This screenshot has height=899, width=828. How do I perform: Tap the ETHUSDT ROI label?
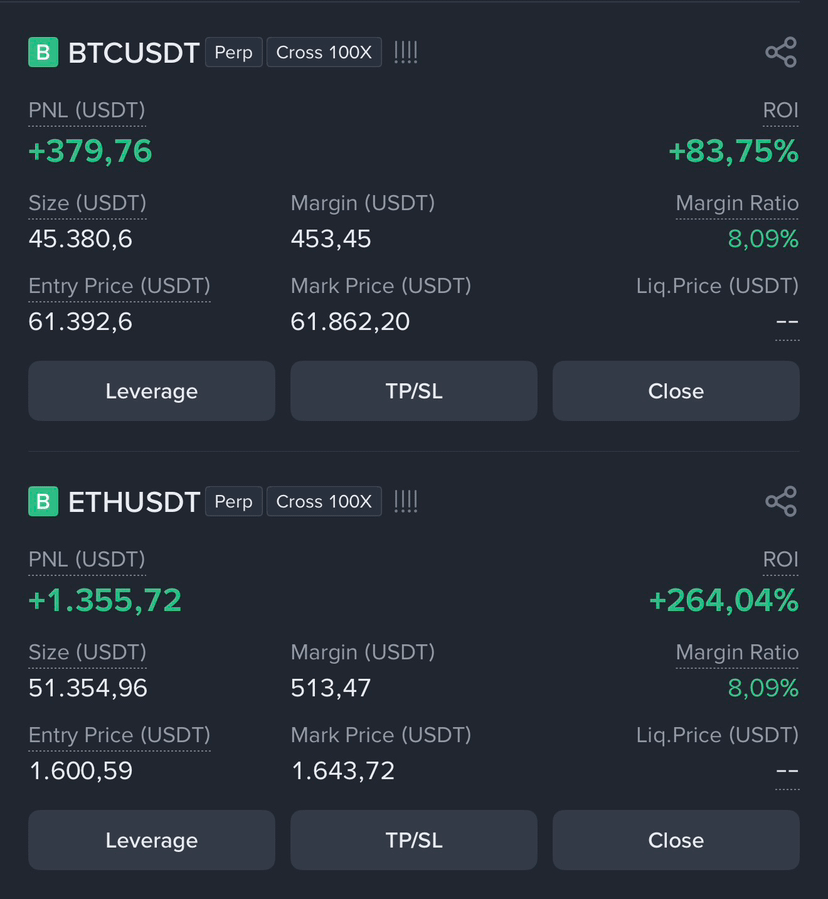click(780, 559)
